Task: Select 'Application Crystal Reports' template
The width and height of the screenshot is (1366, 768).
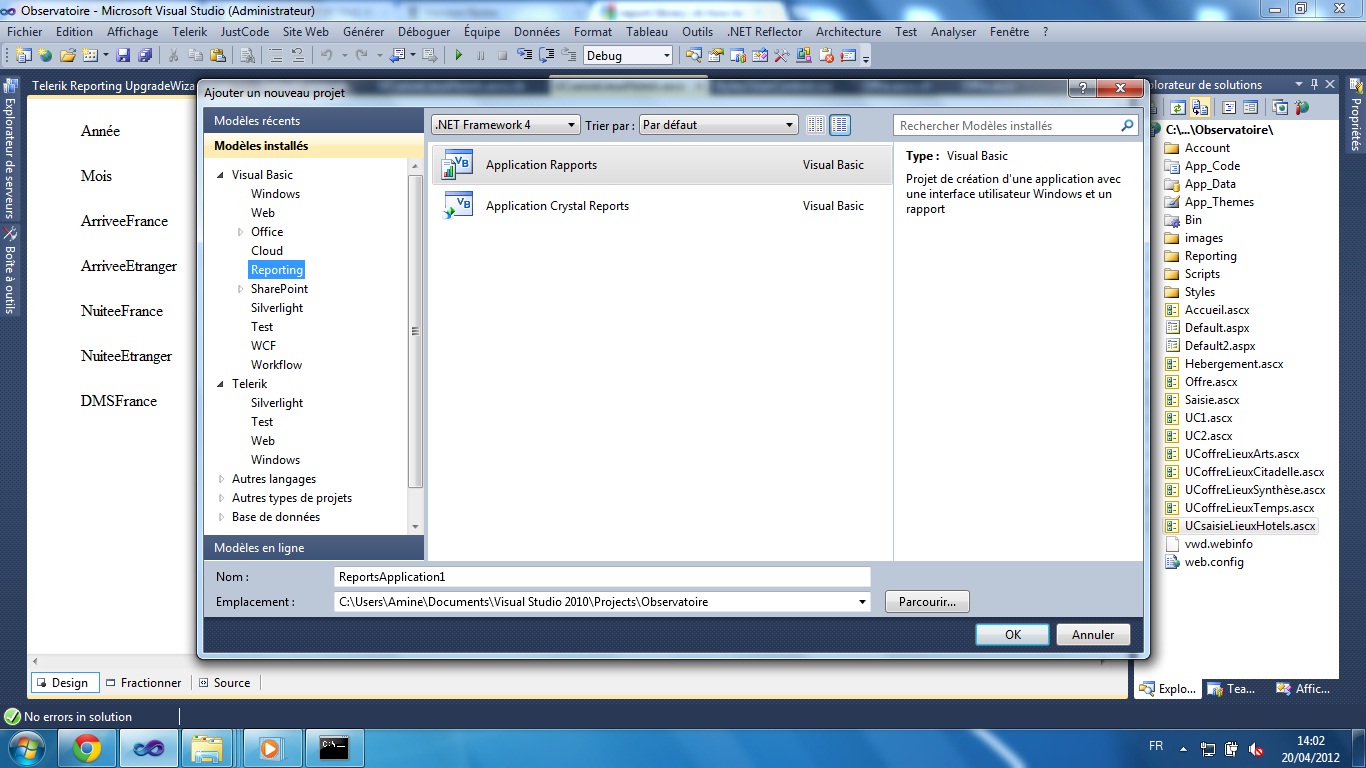Action: 661,206
